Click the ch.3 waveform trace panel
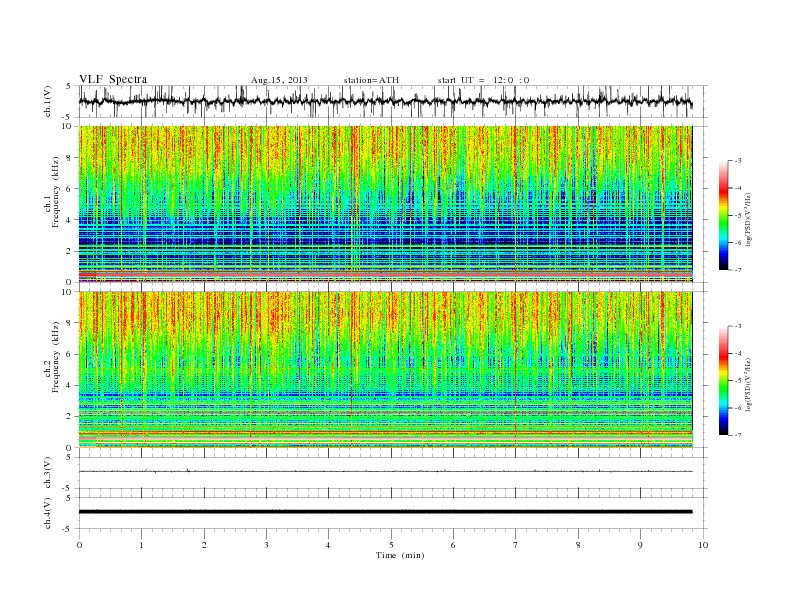 393,473
